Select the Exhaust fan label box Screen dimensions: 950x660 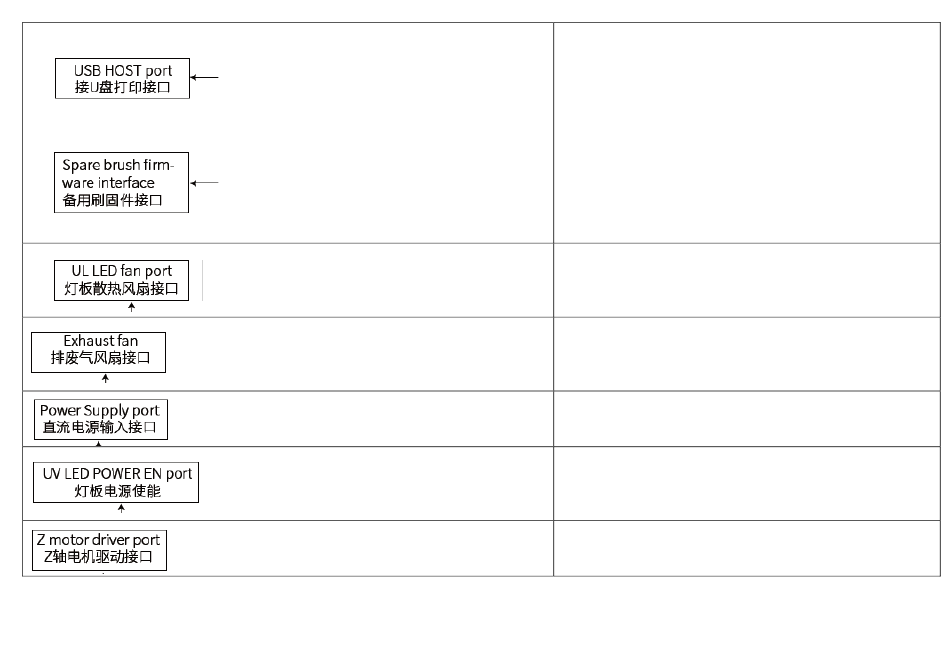tap(98, 352)
